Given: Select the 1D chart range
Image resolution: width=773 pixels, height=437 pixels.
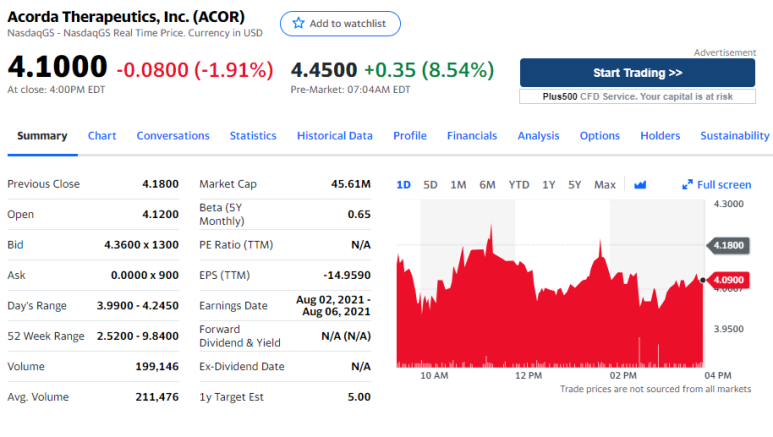Looking at the screenshot, I should pyautogui.click(x=403, y=185).
